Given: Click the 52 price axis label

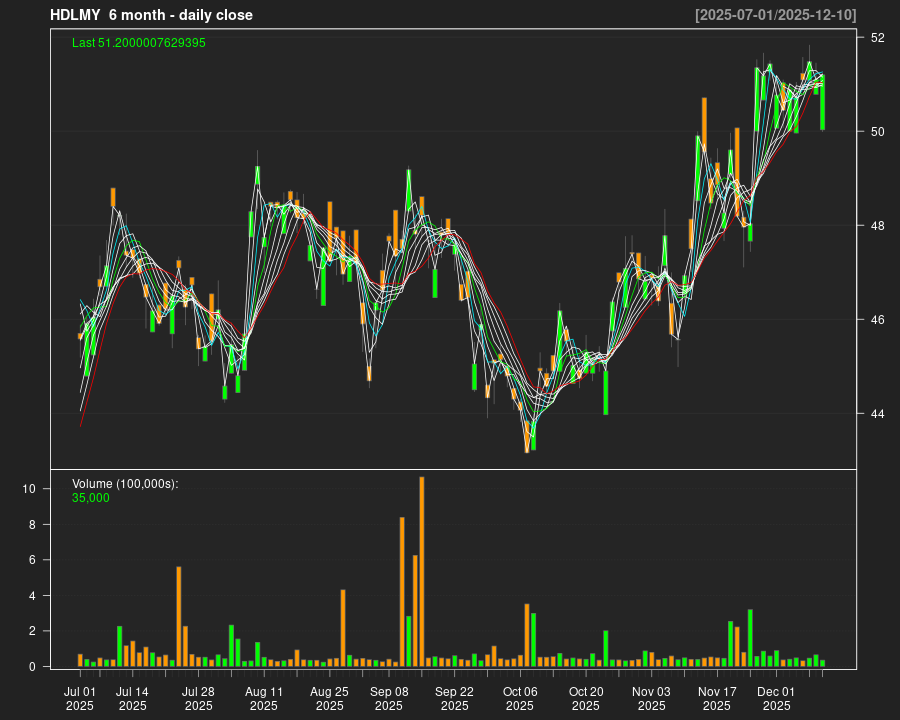Looking at the screenshot, I should pos(877,38).
